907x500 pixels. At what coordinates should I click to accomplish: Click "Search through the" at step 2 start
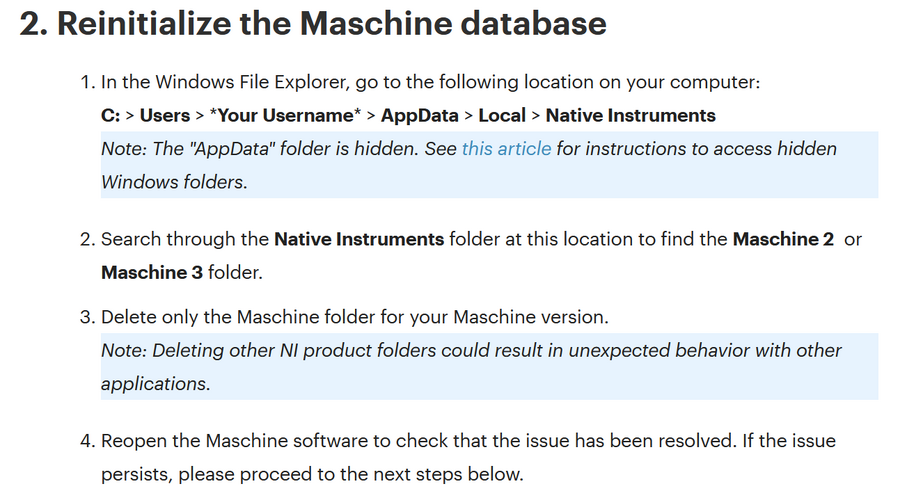[x=185, y=239]
